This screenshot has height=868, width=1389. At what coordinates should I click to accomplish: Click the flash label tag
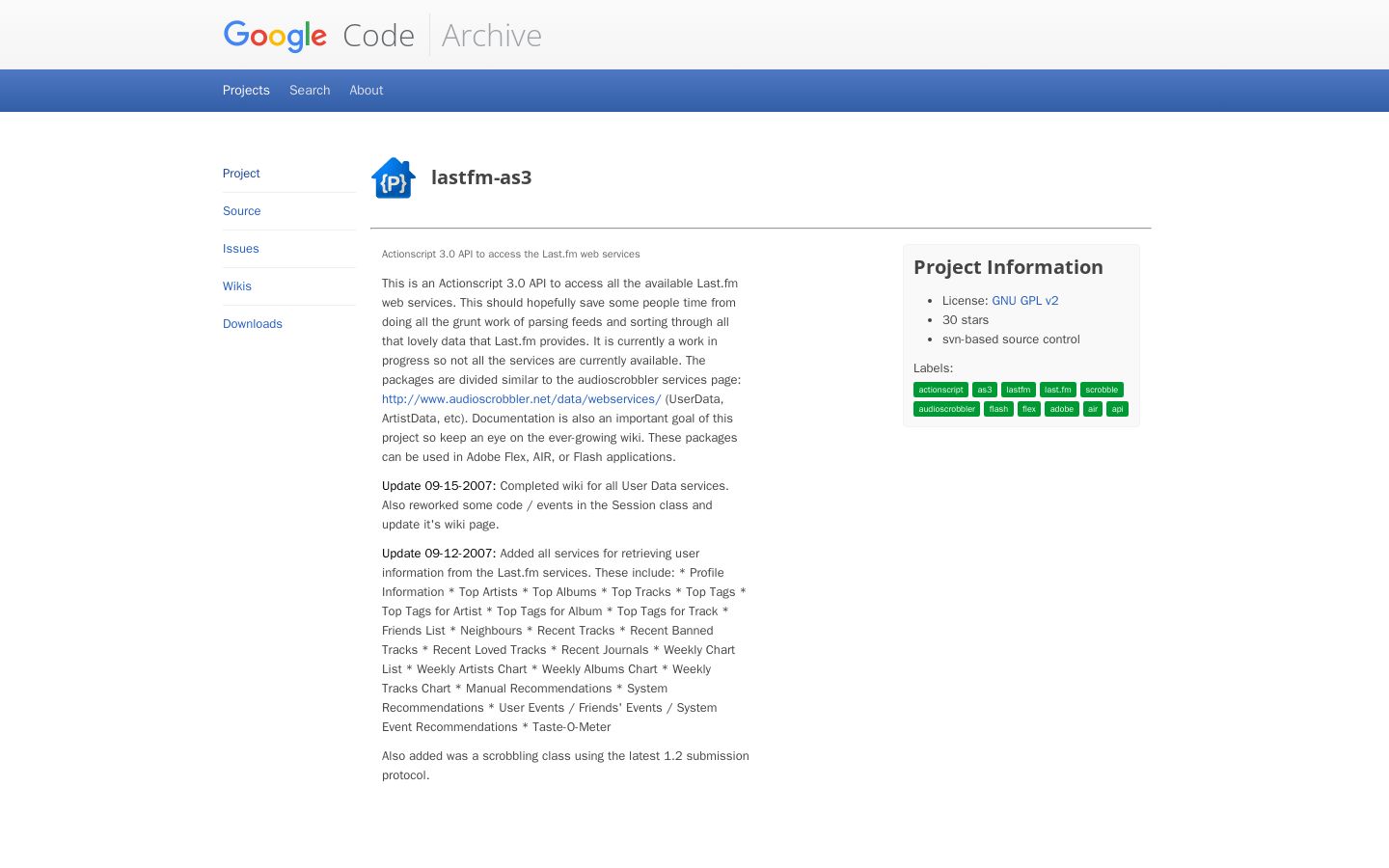(x=998, y=409)
